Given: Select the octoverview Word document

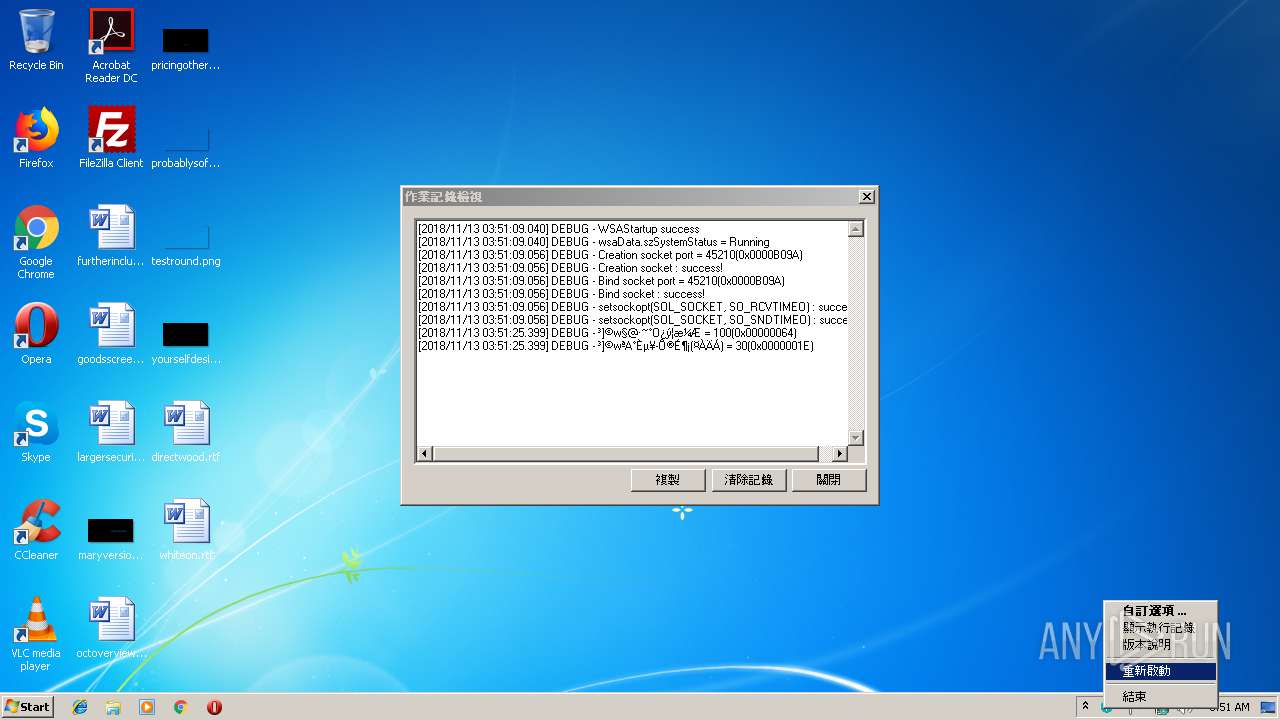Looking at the screenshot, I should (x=111, y=628).
